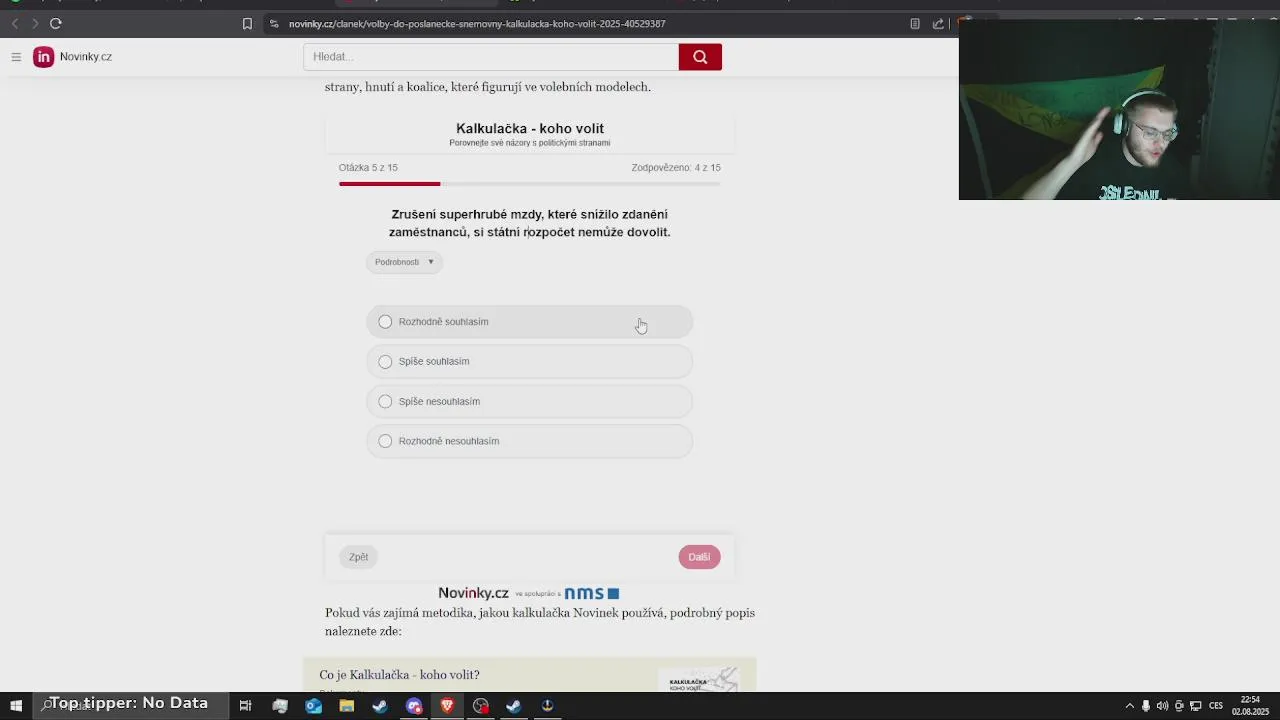Open the clock and date 22:54
This screenshot has width=1280, height=720.
pyautogui.click(x=1250, y=706)
